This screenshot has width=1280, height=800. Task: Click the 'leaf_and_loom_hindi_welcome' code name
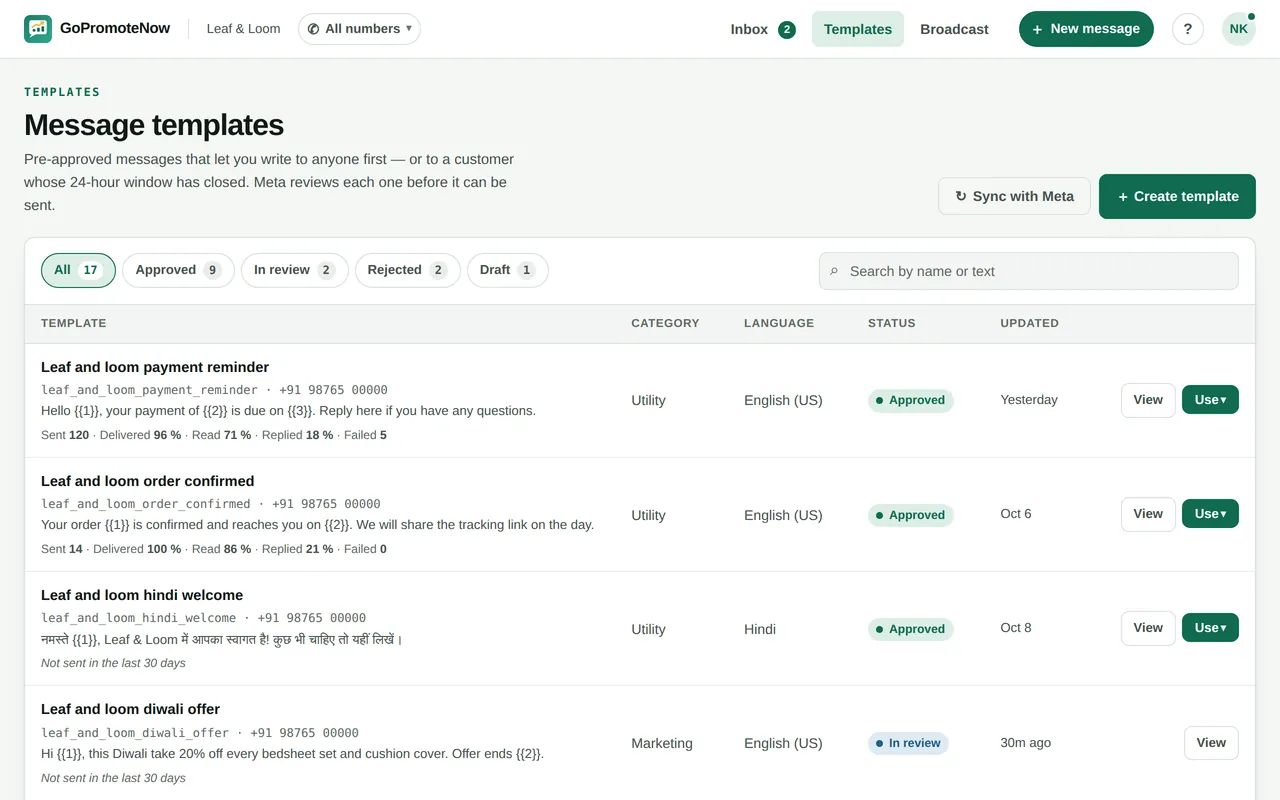[139, 618]
